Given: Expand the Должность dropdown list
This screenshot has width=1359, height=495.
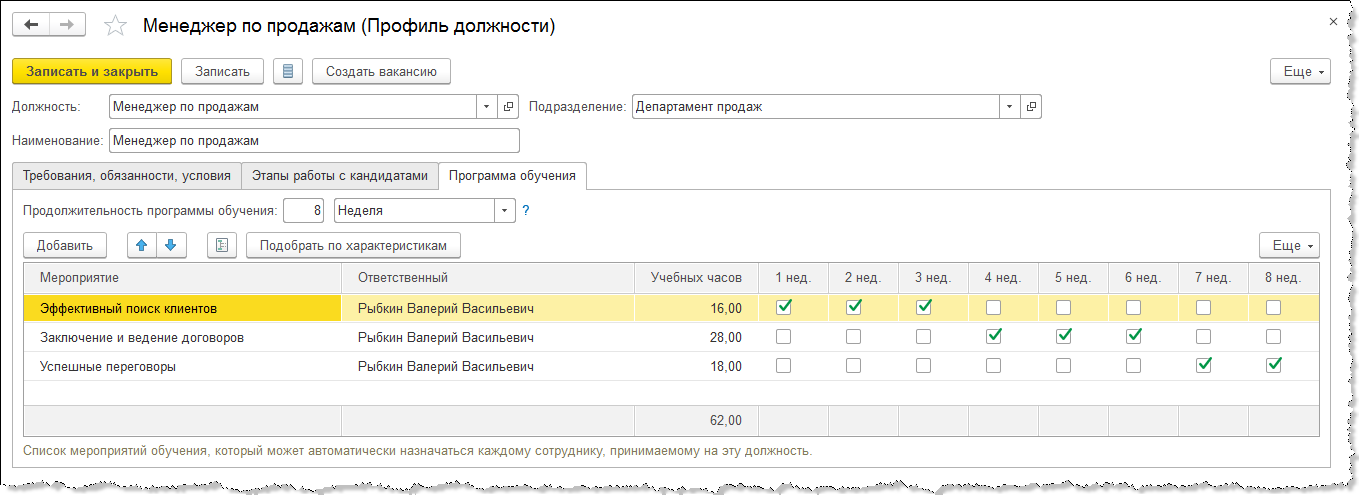Looking at the screenshot, I should click(x=486, y=106).
